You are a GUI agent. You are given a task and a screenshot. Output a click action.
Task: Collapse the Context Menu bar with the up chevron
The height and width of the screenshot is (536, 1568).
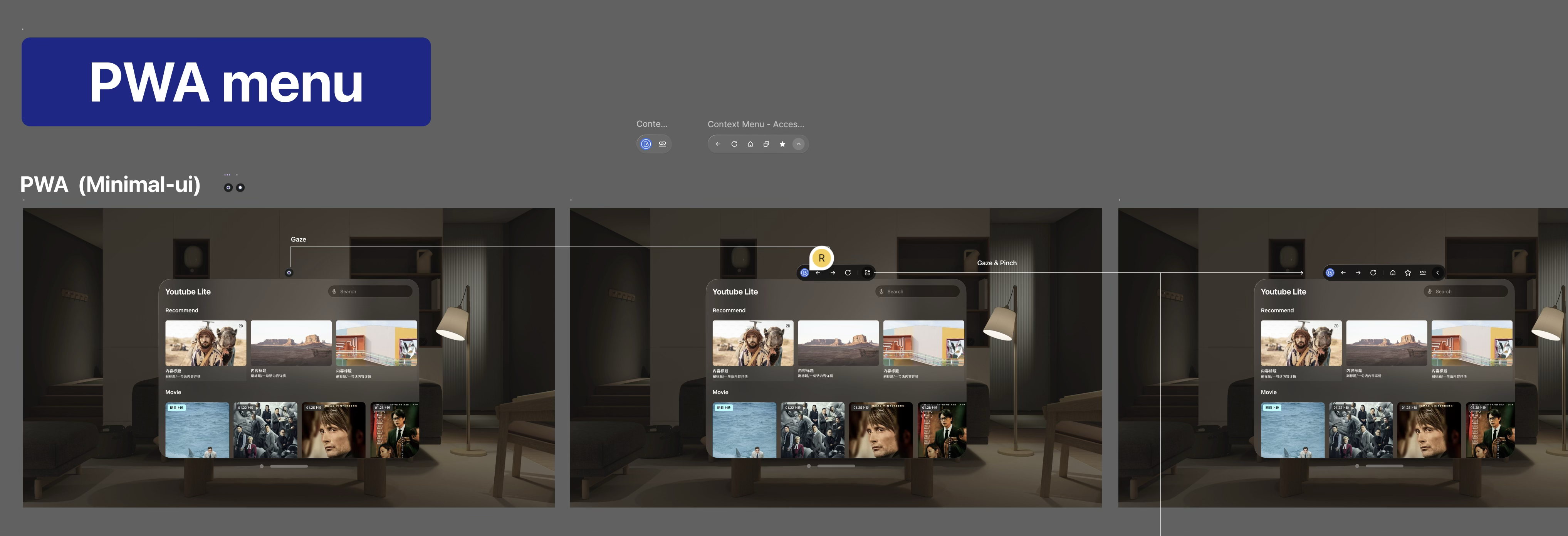coord(798,144)
